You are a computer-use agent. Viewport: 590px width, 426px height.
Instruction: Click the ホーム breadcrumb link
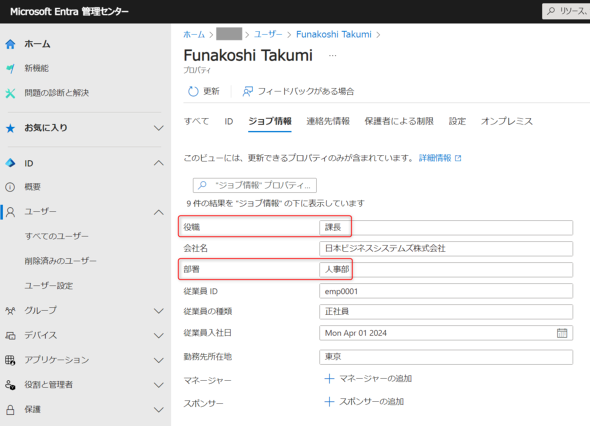click(194, 35)
